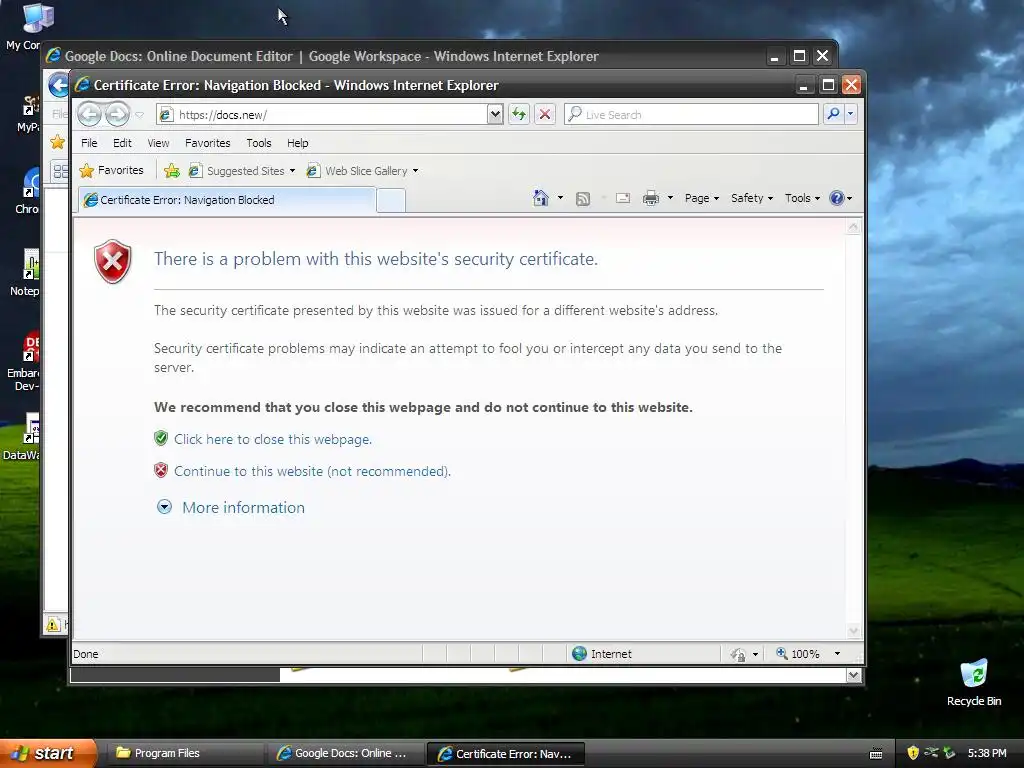Click the Print icon
The image size is (1024, 768).
tap(651, 199)
